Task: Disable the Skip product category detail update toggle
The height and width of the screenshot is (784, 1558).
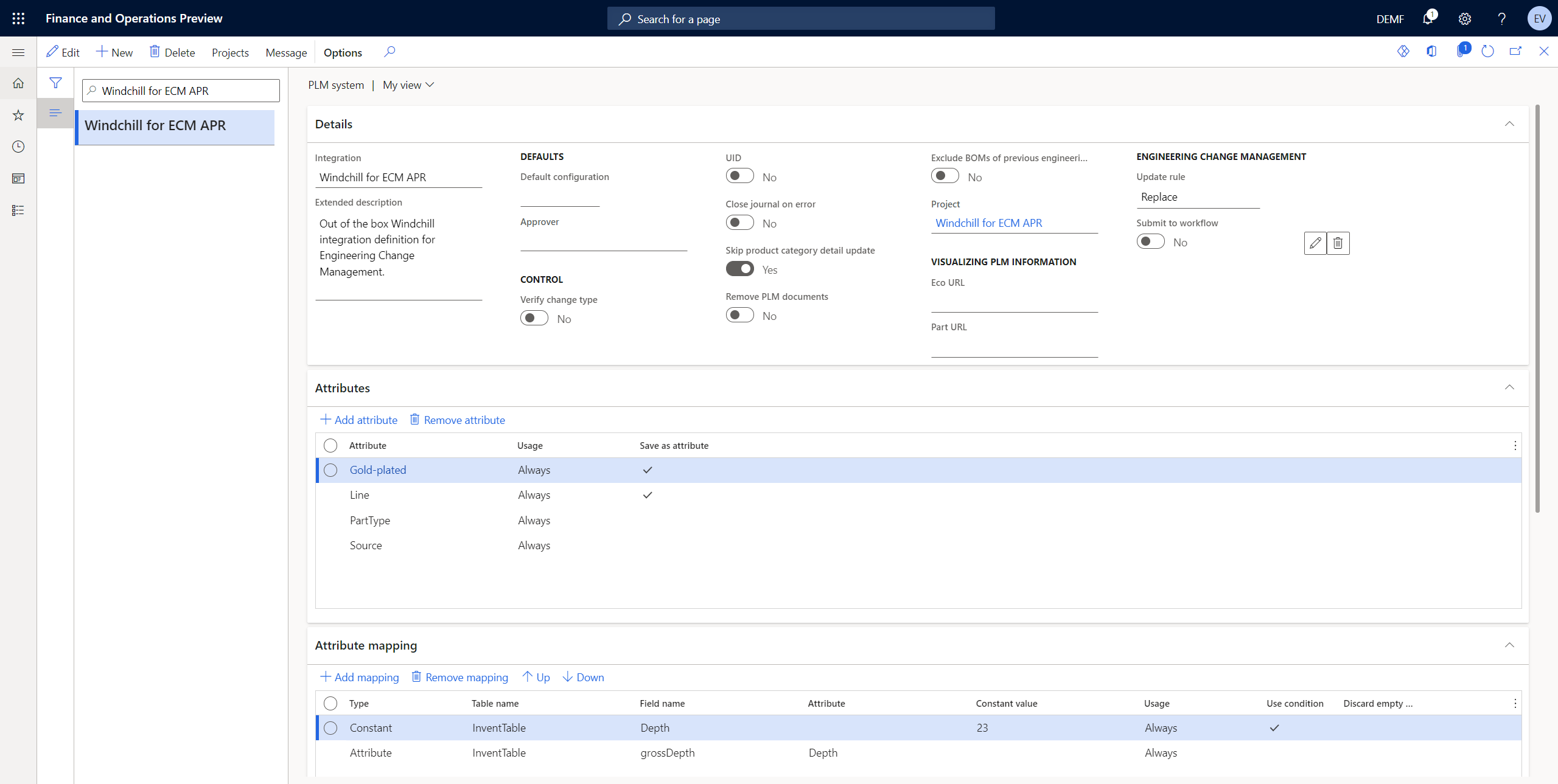Action: click(x=739, y=268)
